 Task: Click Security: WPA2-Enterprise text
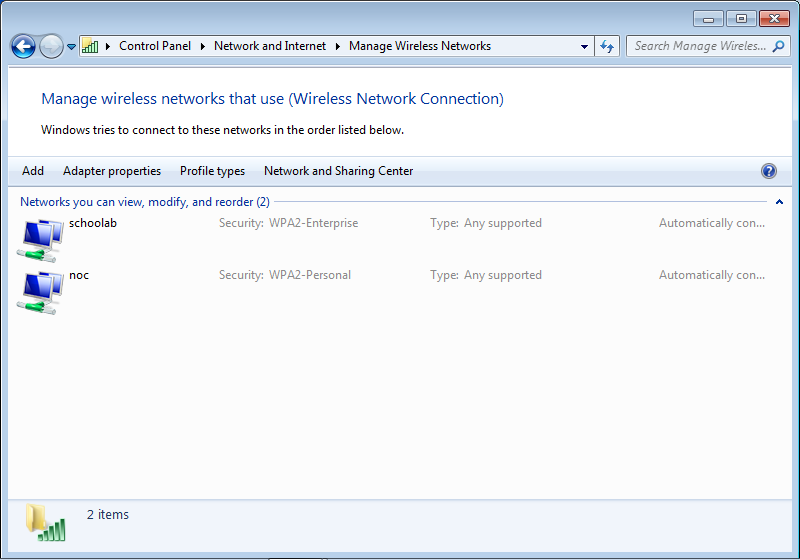(288, 223)
